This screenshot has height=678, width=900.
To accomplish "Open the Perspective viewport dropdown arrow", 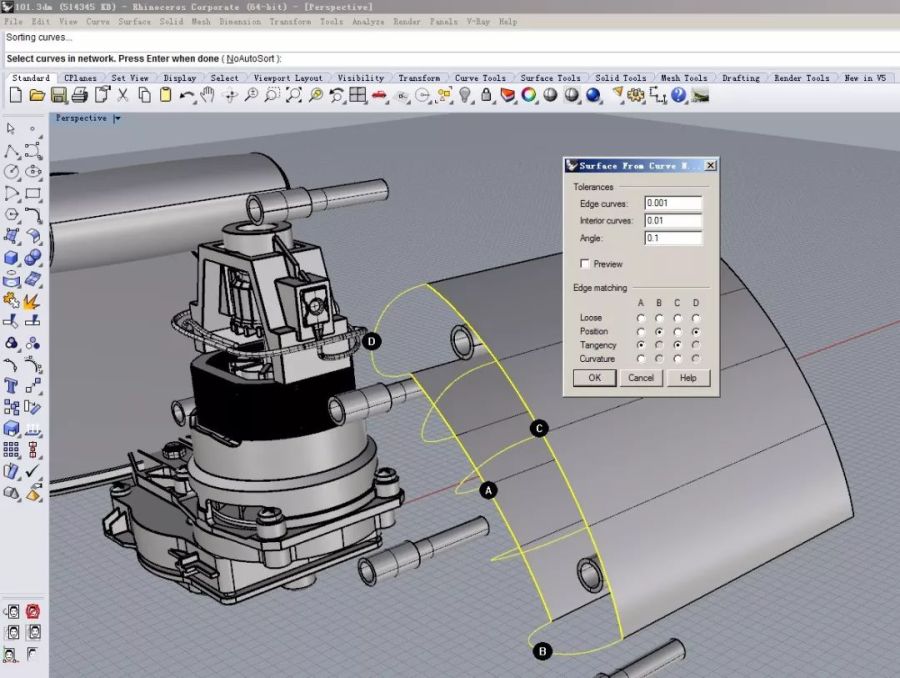I will pos(117,118).
